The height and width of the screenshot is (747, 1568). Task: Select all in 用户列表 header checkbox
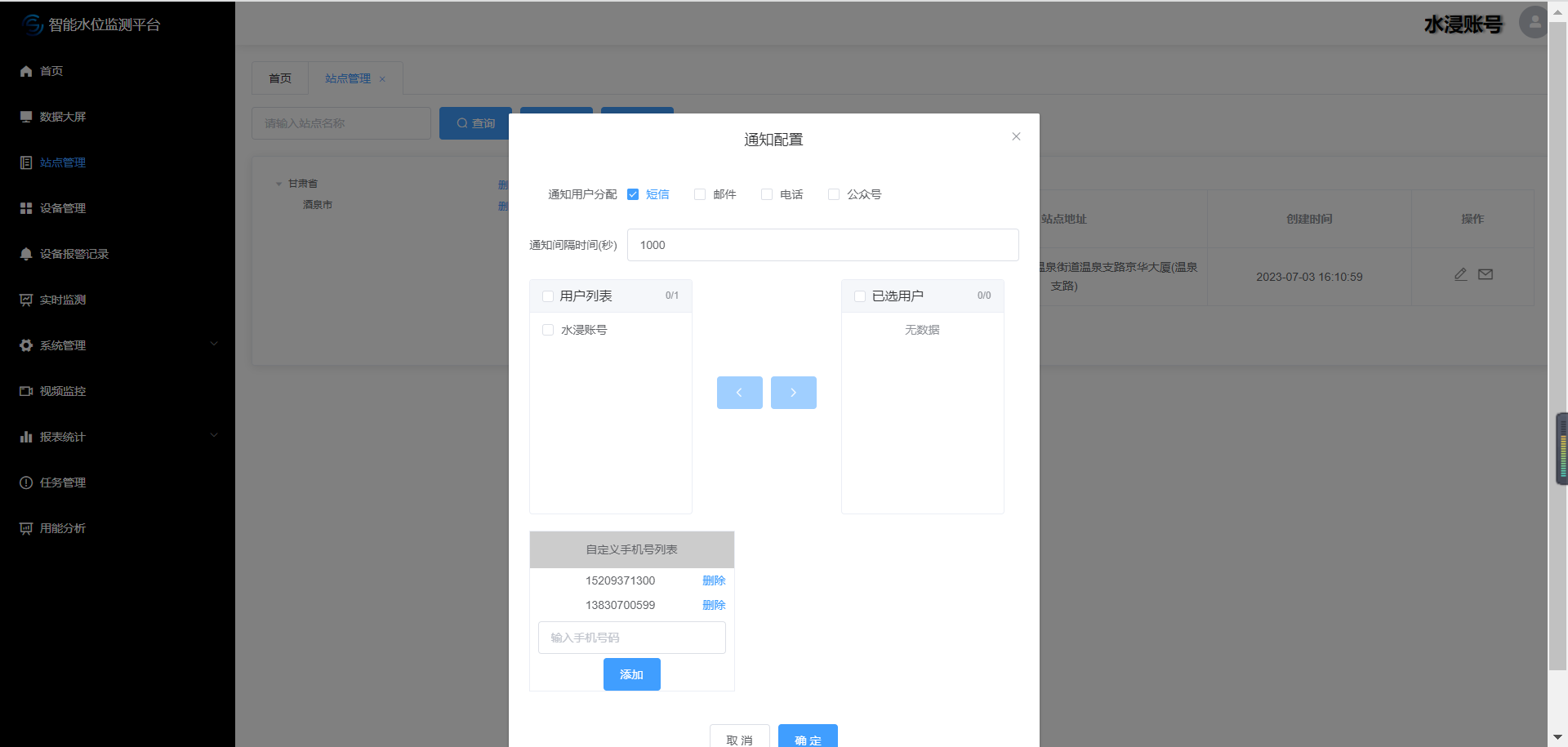548,296
